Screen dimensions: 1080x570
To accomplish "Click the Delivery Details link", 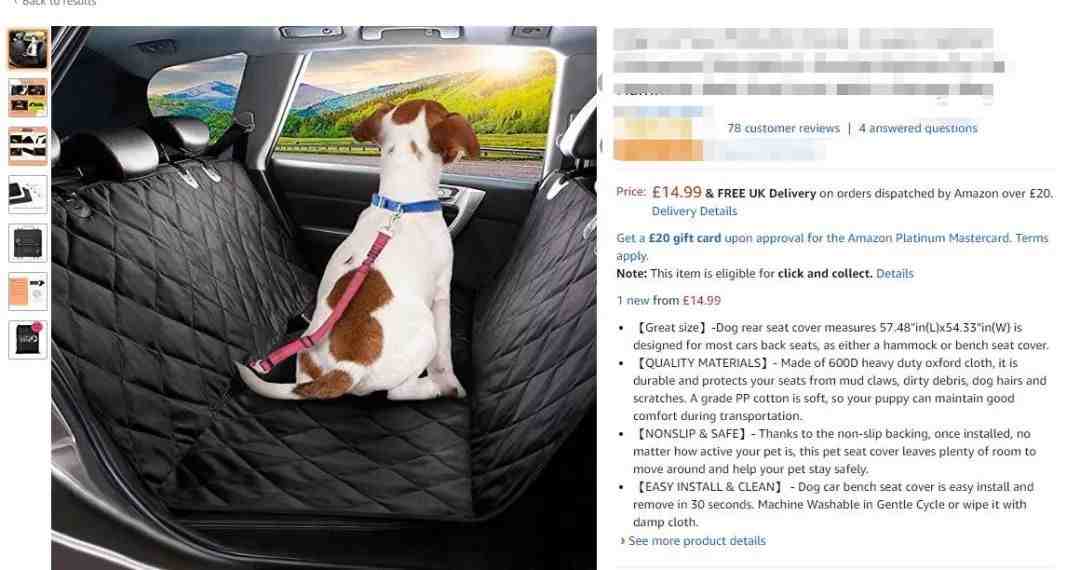I will coord(694,211).
